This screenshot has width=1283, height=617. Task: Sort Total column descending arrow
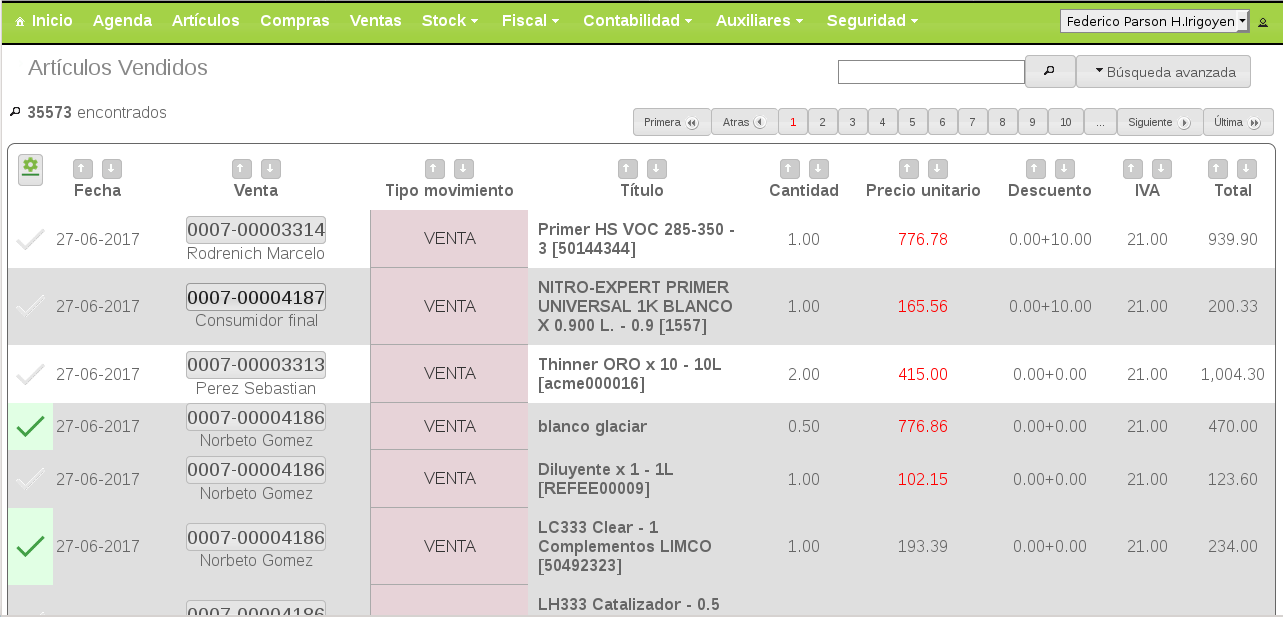[x=1246, y=169]
